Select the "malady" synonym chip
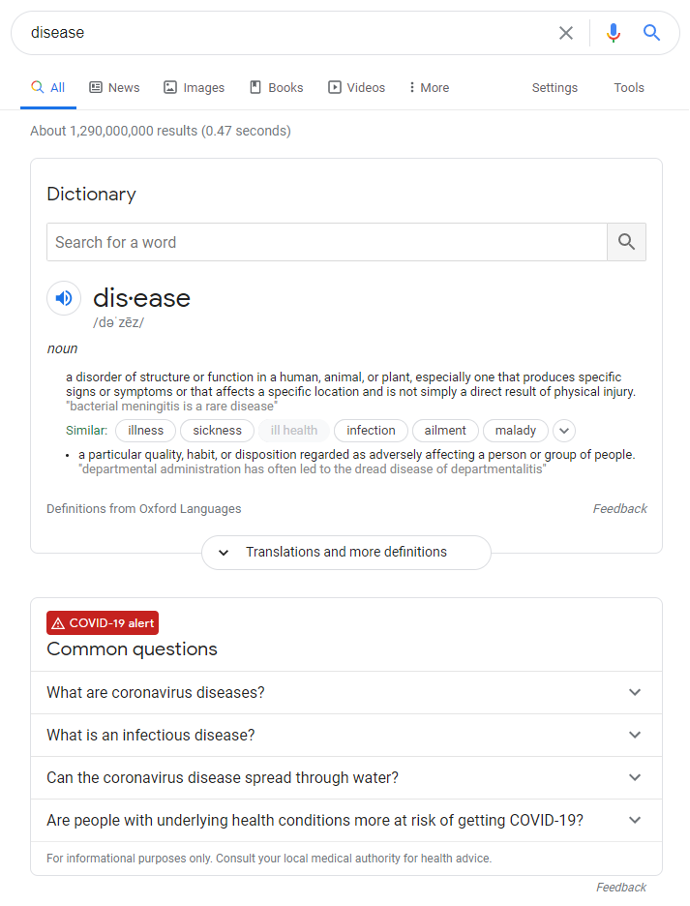690x906 pixels. pyautogui.click(x=515, y=430)
